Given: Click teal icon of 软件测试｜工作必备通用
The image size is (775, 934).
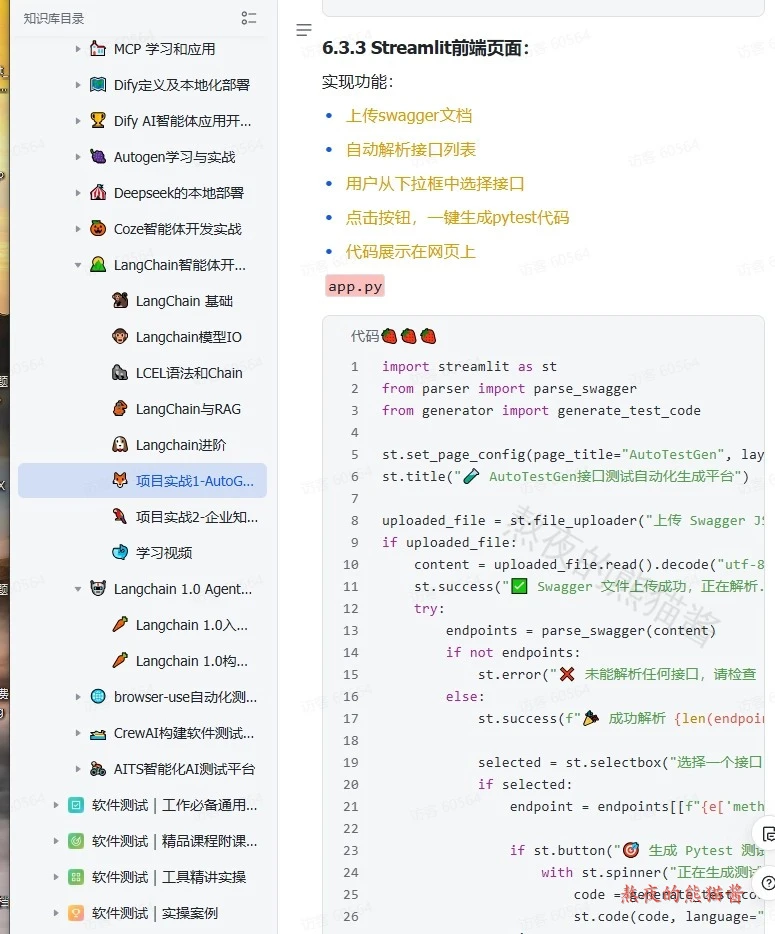Looking at the screenshot, I should [x=76, y=805].
